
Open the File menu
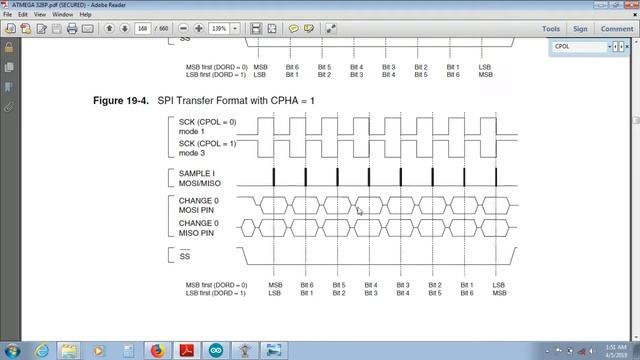pyautogui.click(x=7, y=14)
